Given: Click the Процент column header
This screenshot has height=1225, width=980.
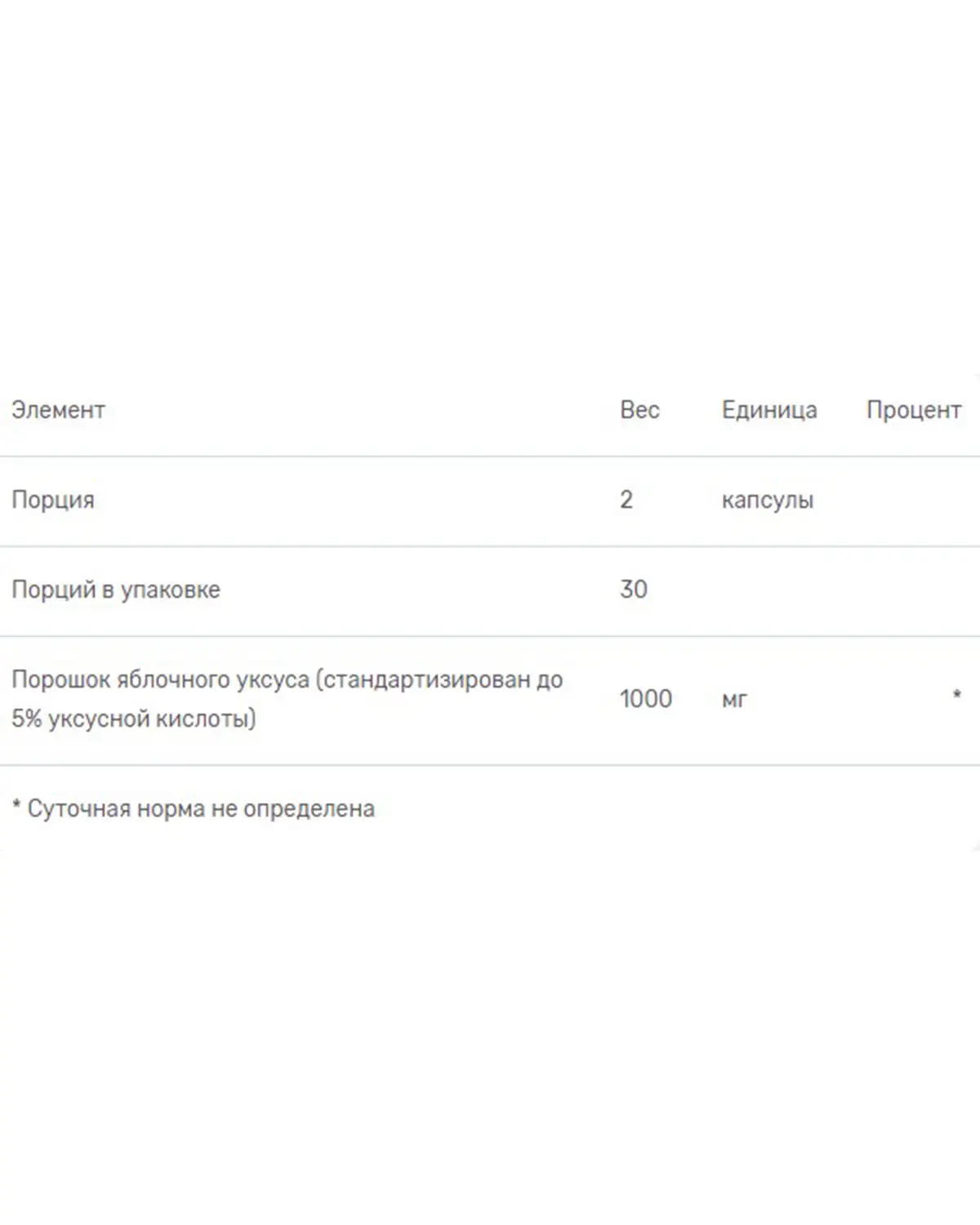Looking at the screenshot, I should coord(913,411).
